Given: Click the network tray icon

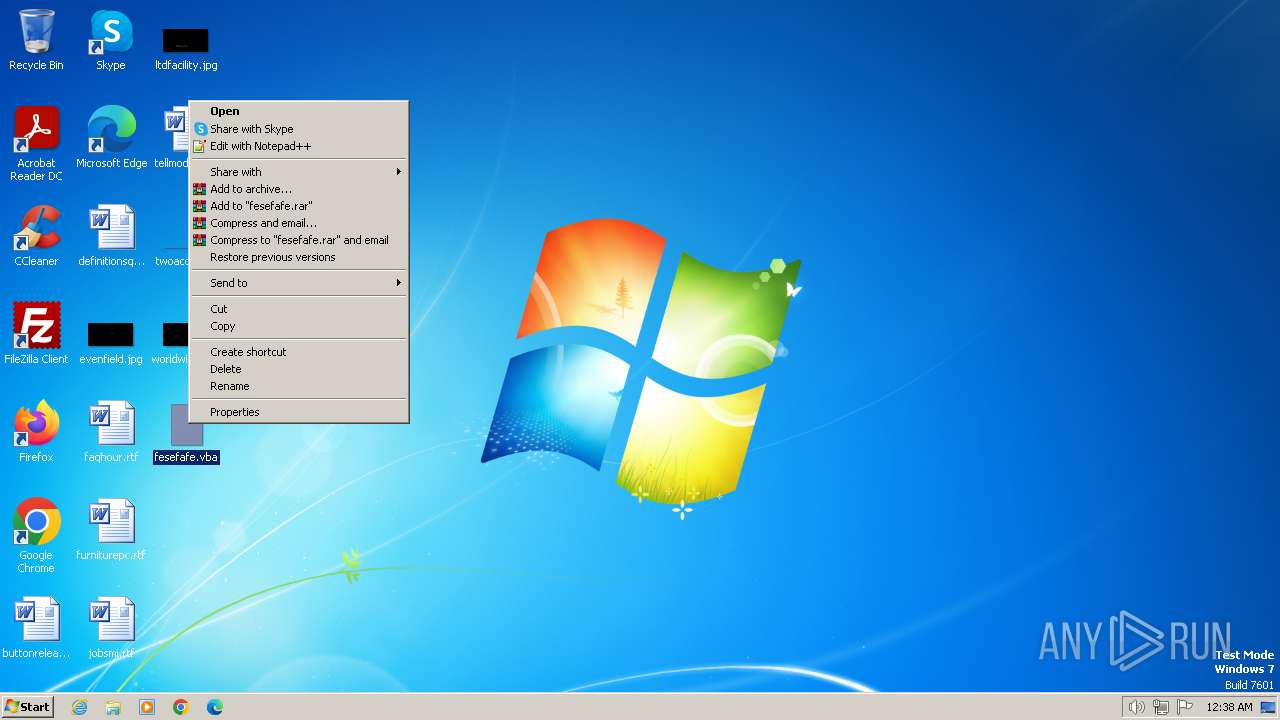Looking at the screenshot, I should pyautogui.click(x=1161, y=707).
